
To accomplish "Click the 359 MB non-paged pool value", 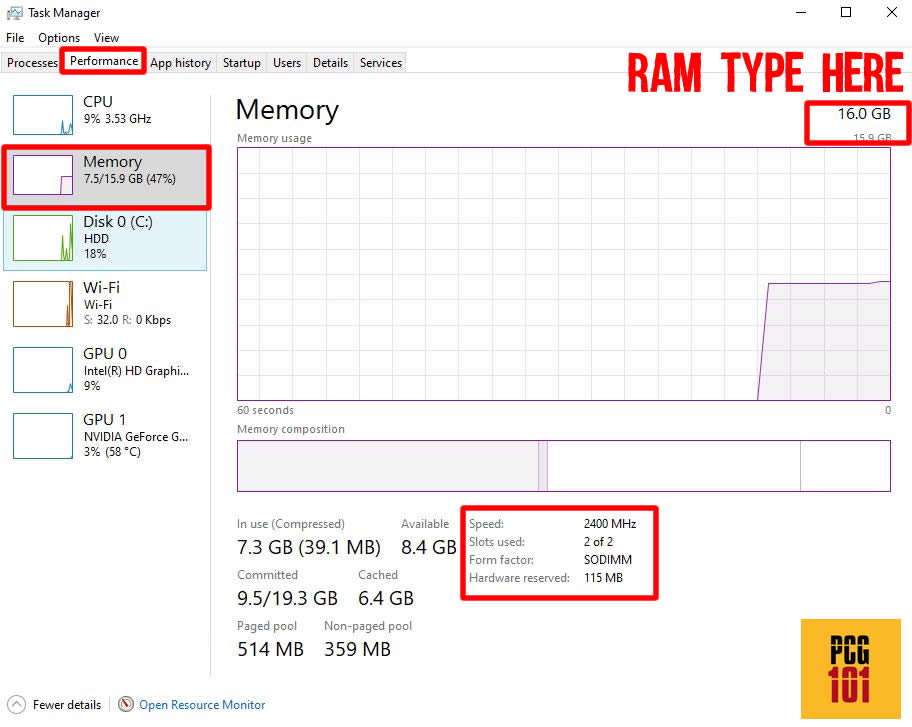I will [x=357, y=649].
